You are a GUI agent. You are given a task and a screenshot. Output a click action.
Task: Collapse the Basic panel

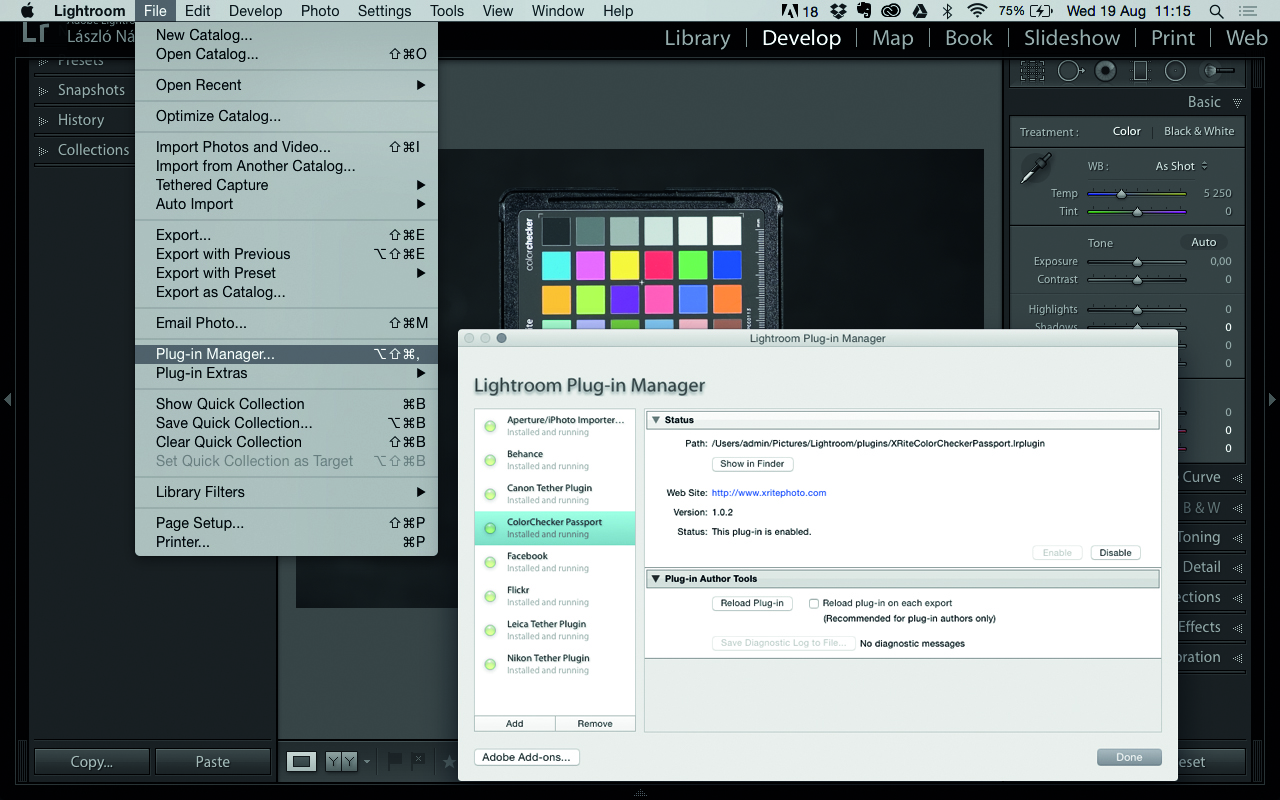tap(1237, 102)
